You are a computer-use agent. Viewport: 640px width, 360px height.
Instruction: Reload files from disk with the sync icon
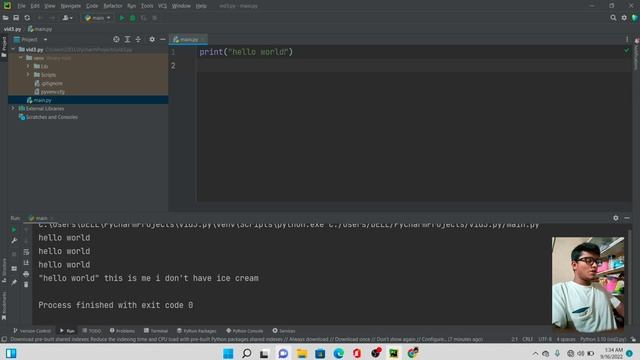coord(27,18)
